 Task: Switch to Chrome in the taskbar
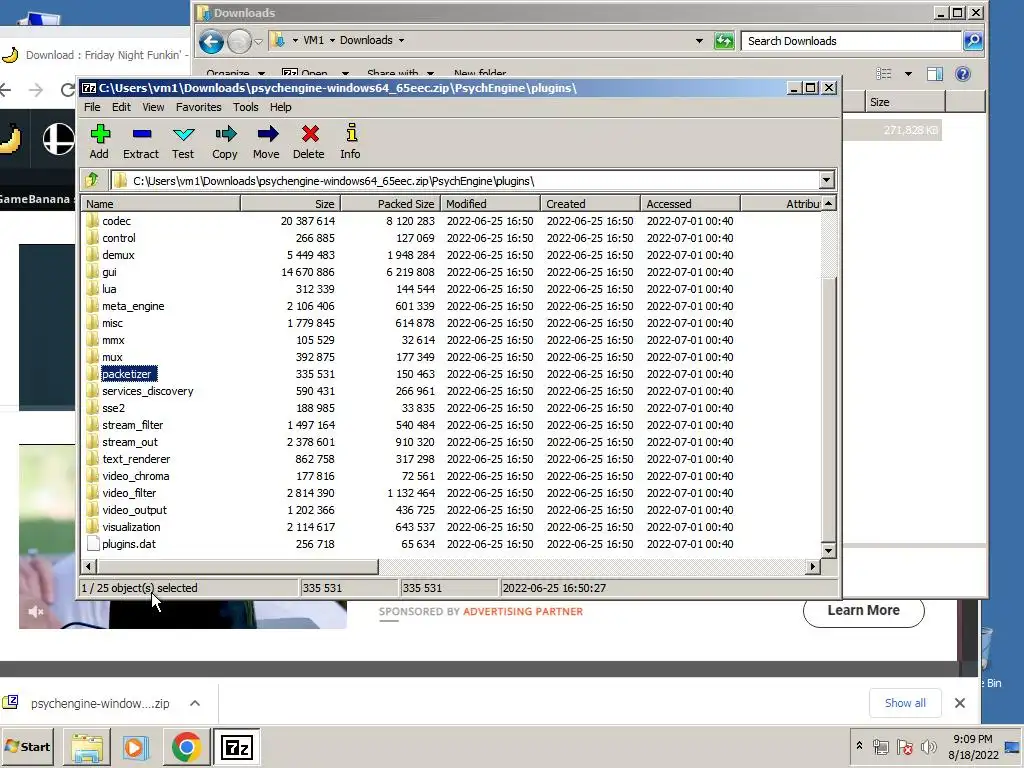pos(186,747)
